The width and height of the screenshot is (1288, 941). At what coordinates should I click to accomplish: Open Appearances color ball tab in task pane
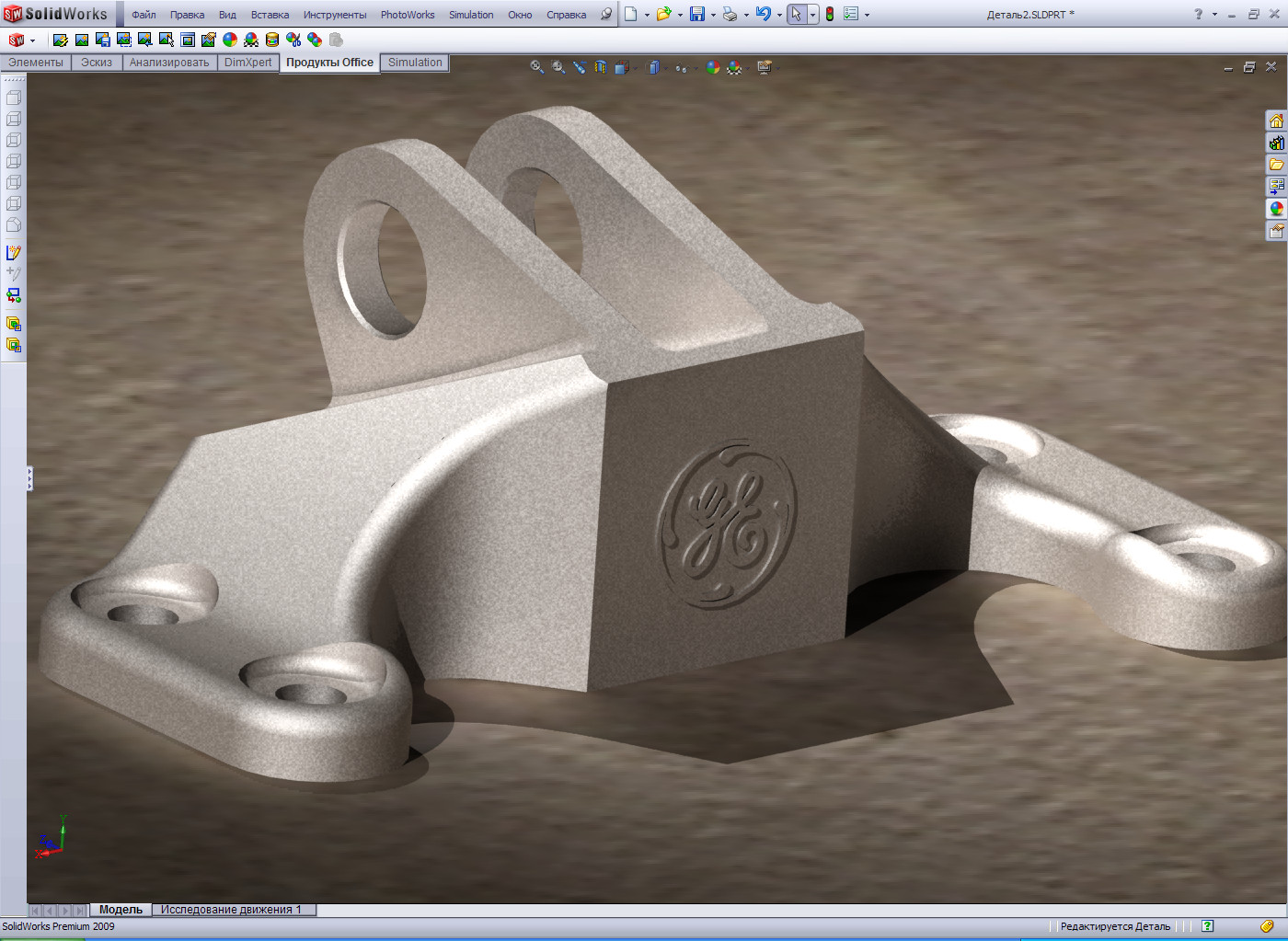point(1276,209)
